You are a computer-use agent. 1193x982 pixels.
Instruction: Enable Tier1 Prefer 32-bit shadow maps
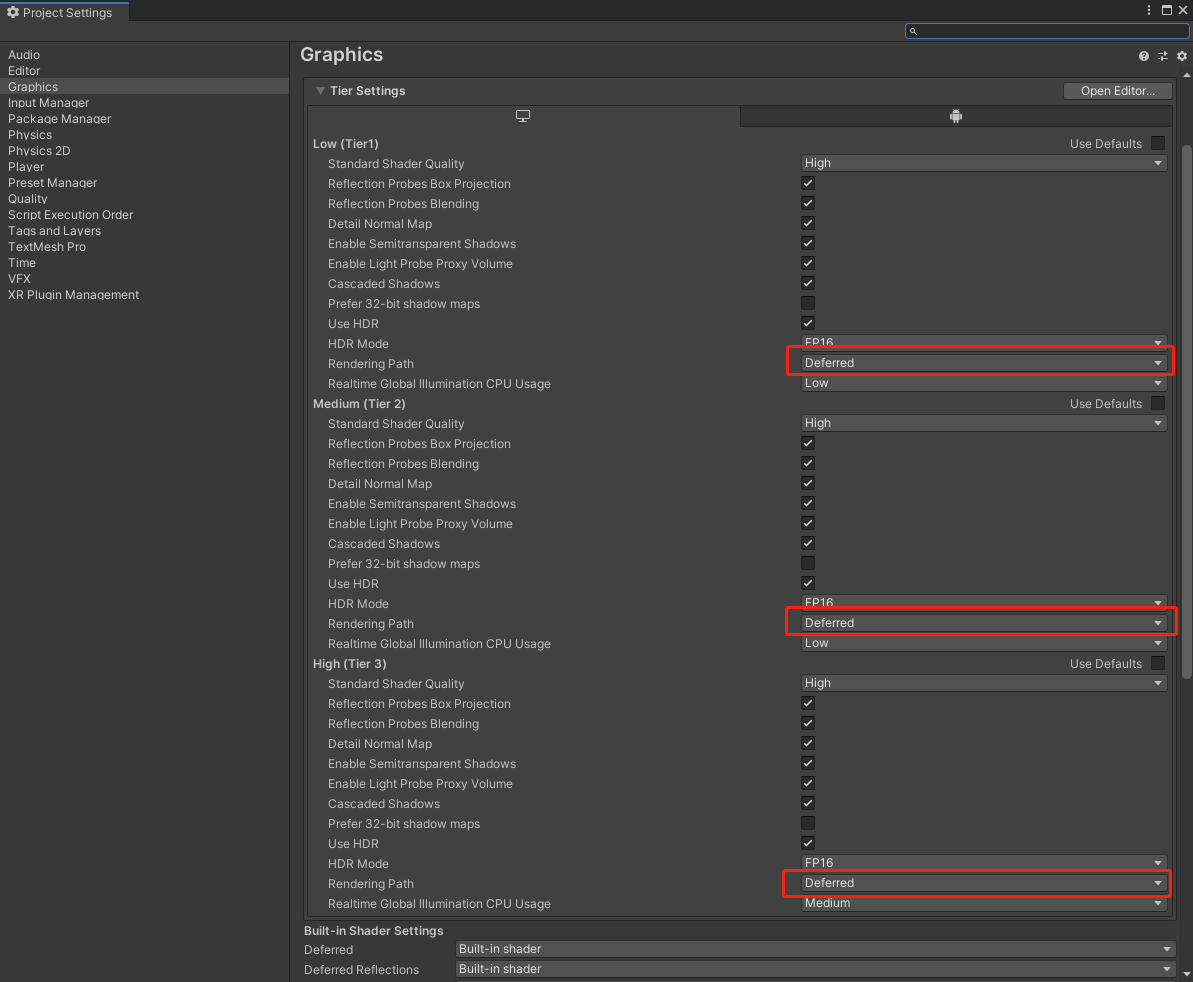click(x=808, y=303)
